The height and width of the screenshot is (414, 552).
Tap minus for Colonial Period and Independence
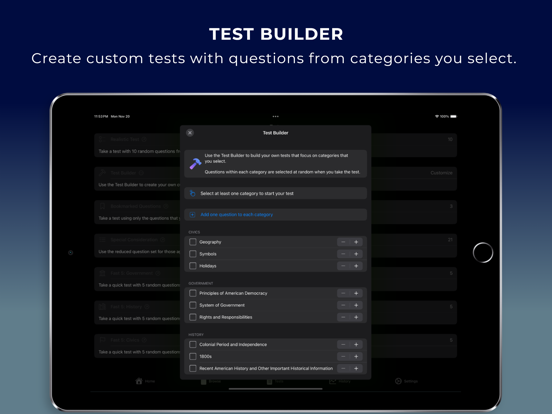(343, 345)
